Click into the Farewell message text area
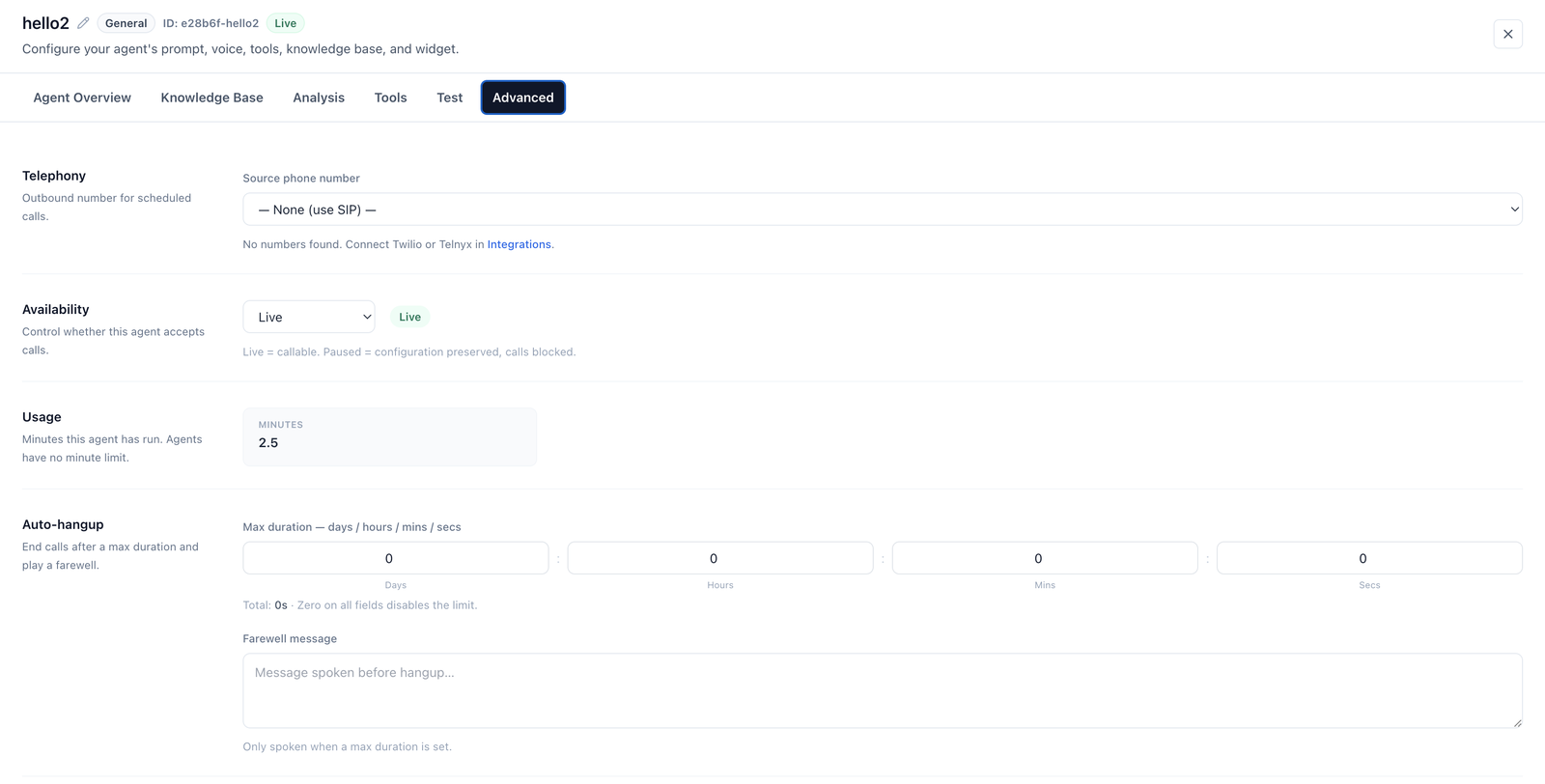This screenshot has width=1545, height=784. [x=883, y=690]
